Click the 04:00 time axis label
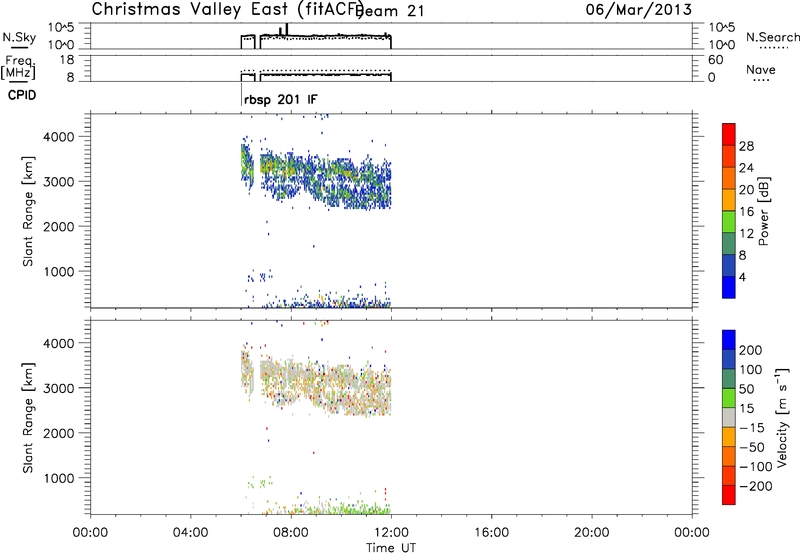Screen dimensions: 800x554 coord(191,533)
